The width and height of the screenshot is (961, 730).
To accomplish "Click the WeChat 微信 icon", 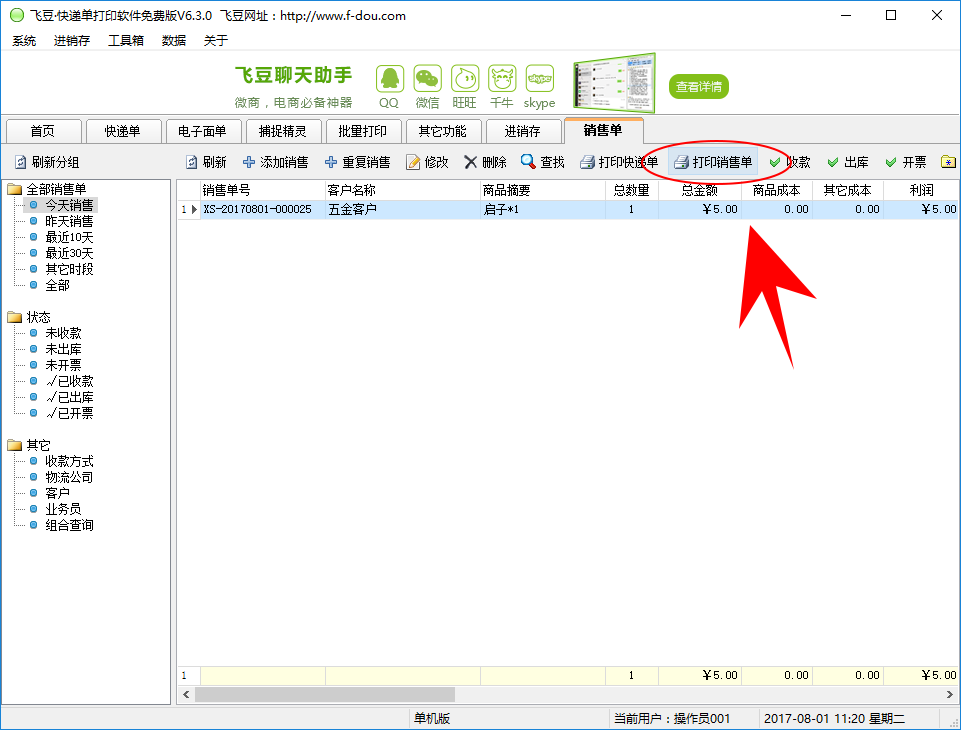I will click(x=427, y=79).
